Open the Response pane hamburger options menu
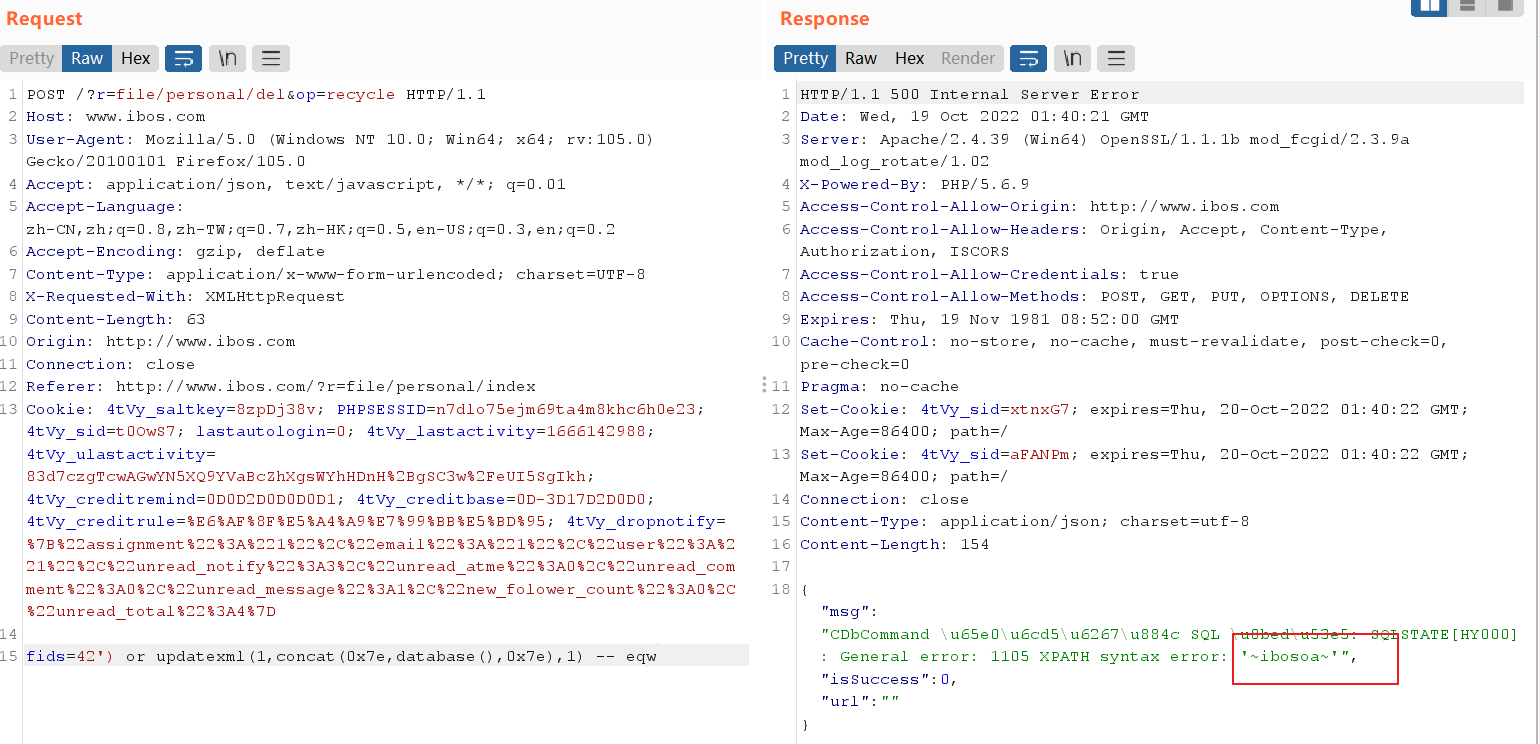The image size is (1540, 744). coord(1116,58)
